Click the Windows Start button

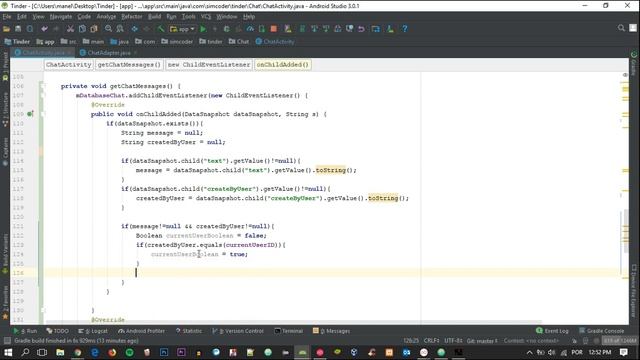(x=8, y=352)
